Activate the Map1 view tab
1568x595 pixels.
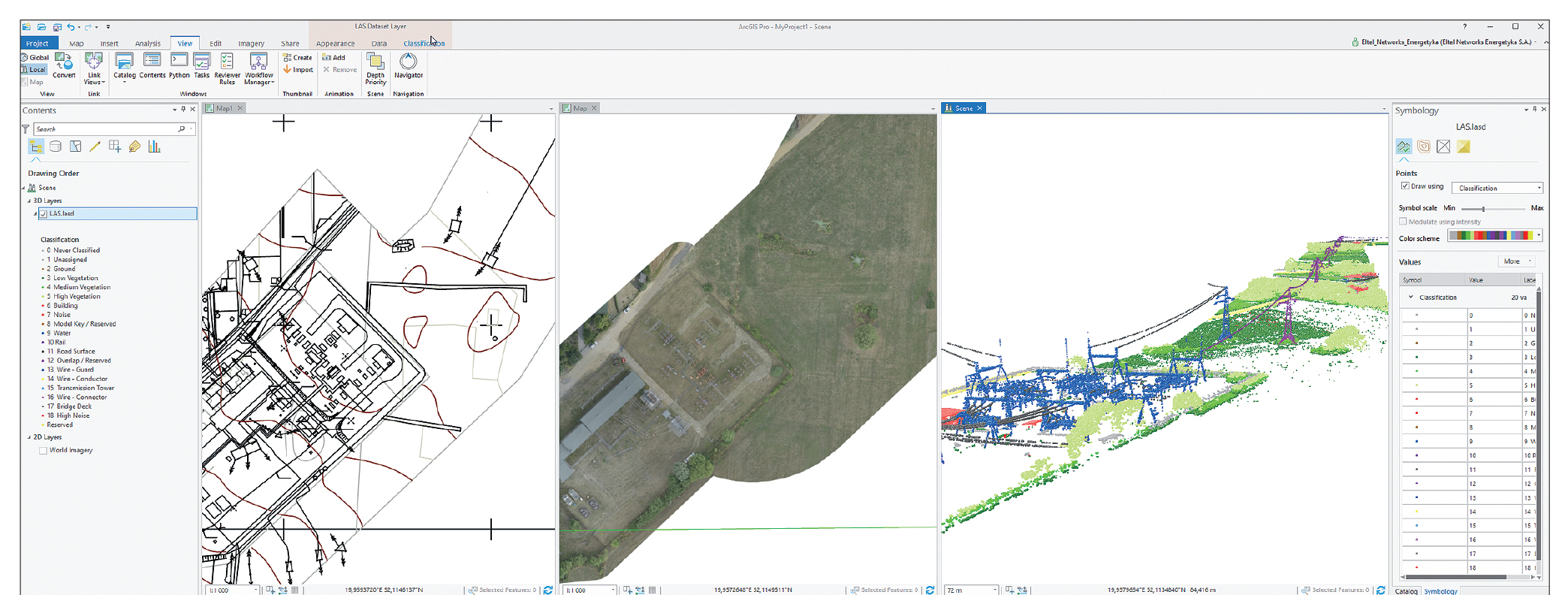[x=224, y=108]
